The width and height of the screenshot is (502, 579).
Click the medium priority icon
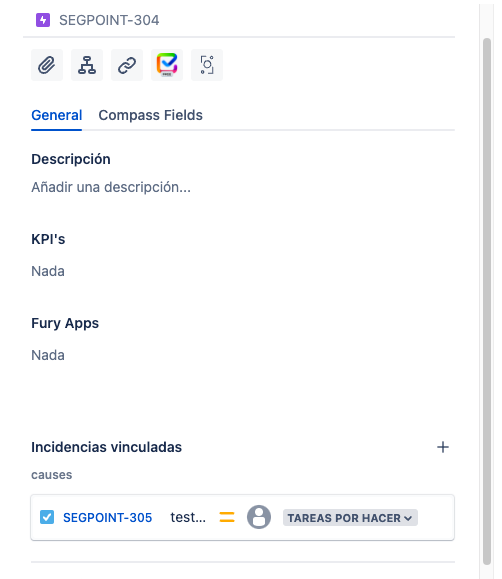pyautogui.click(x=227, y=517)
